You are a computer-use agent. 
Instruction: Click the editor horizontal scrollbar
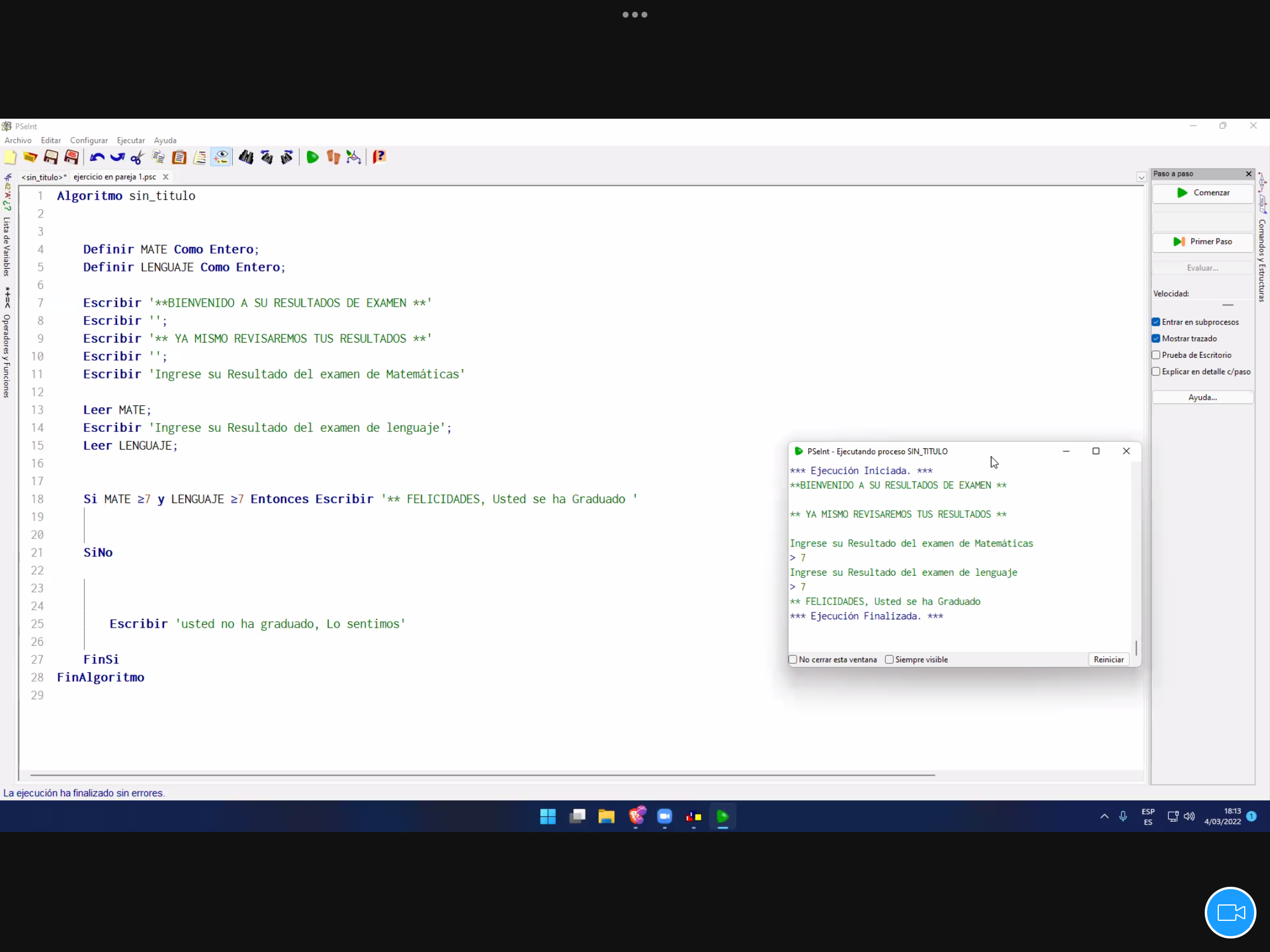point(482,775)
